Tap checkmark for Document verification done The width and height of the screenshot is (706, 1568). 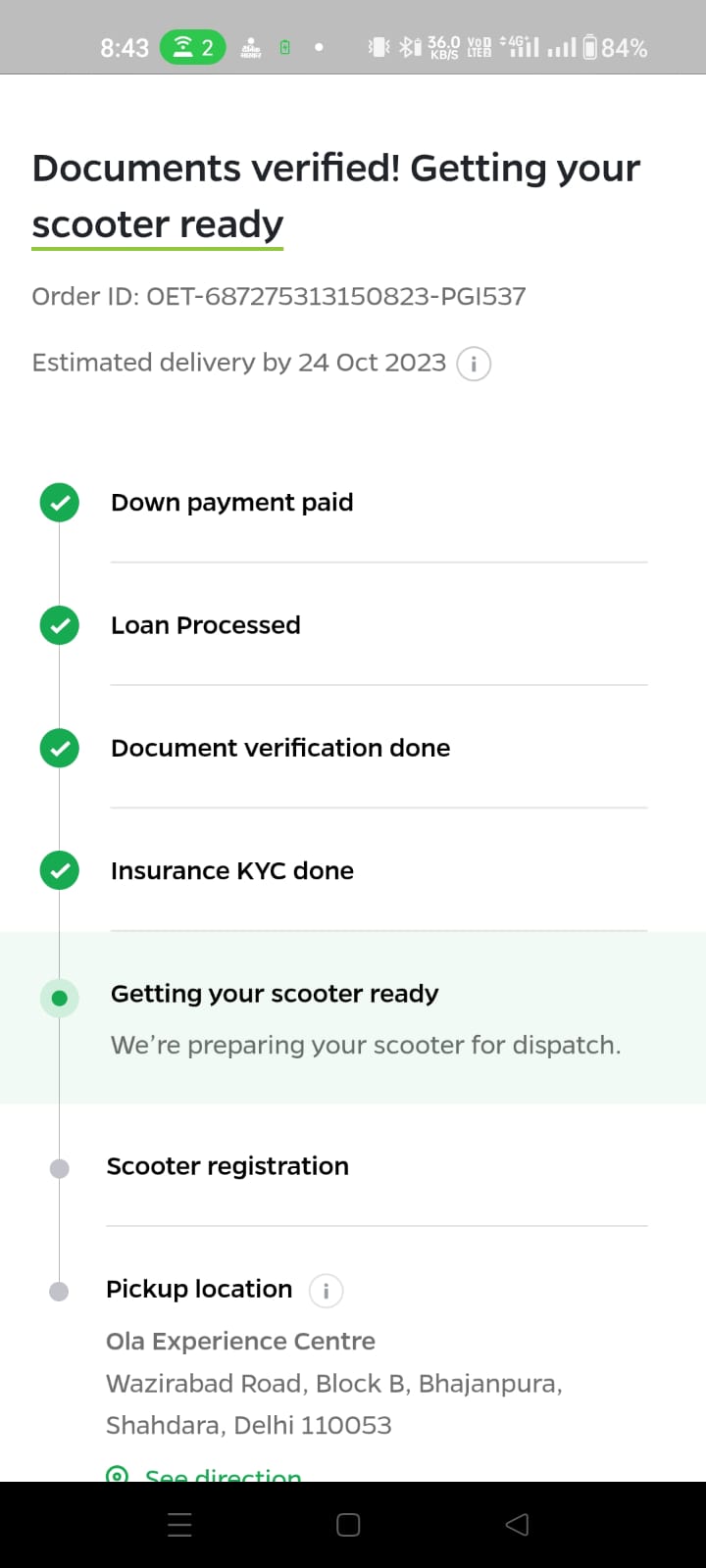pyautogui.click(x=60, y=749)
